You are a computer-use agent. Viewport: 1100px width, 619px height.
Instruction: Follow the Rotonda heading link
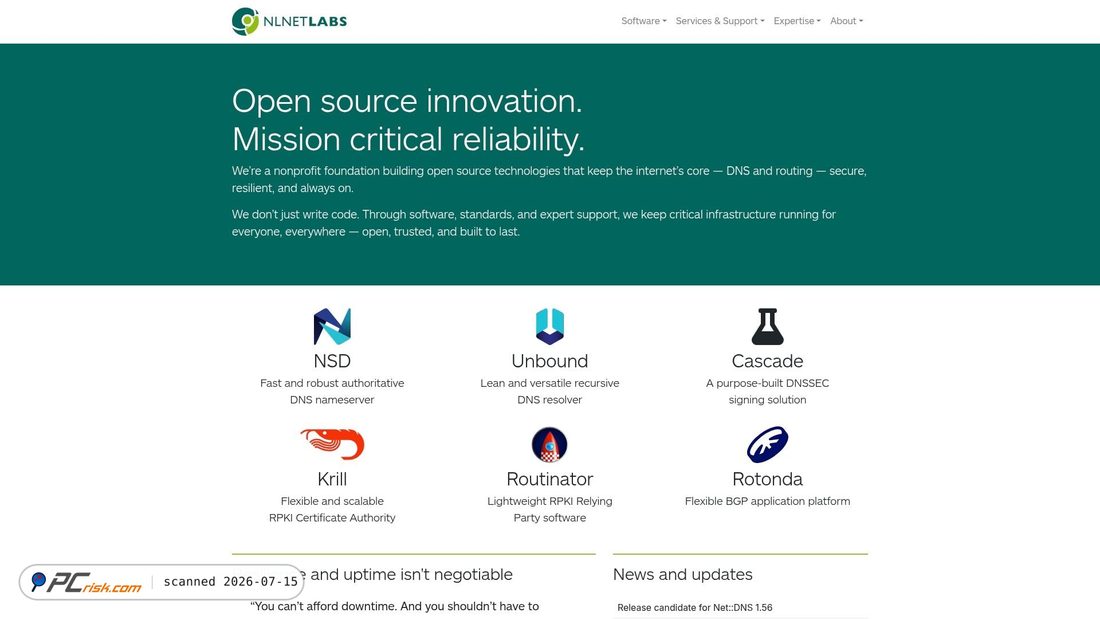[767, 479]
